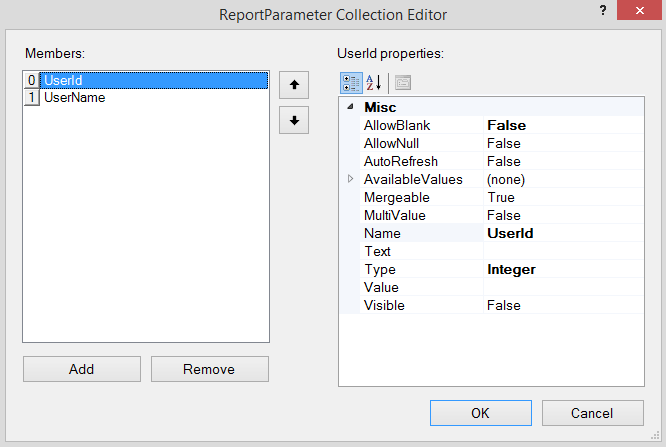Click the help question mark icon
Image resolution: width=666 pixels, height=447 pixels.
603,11
